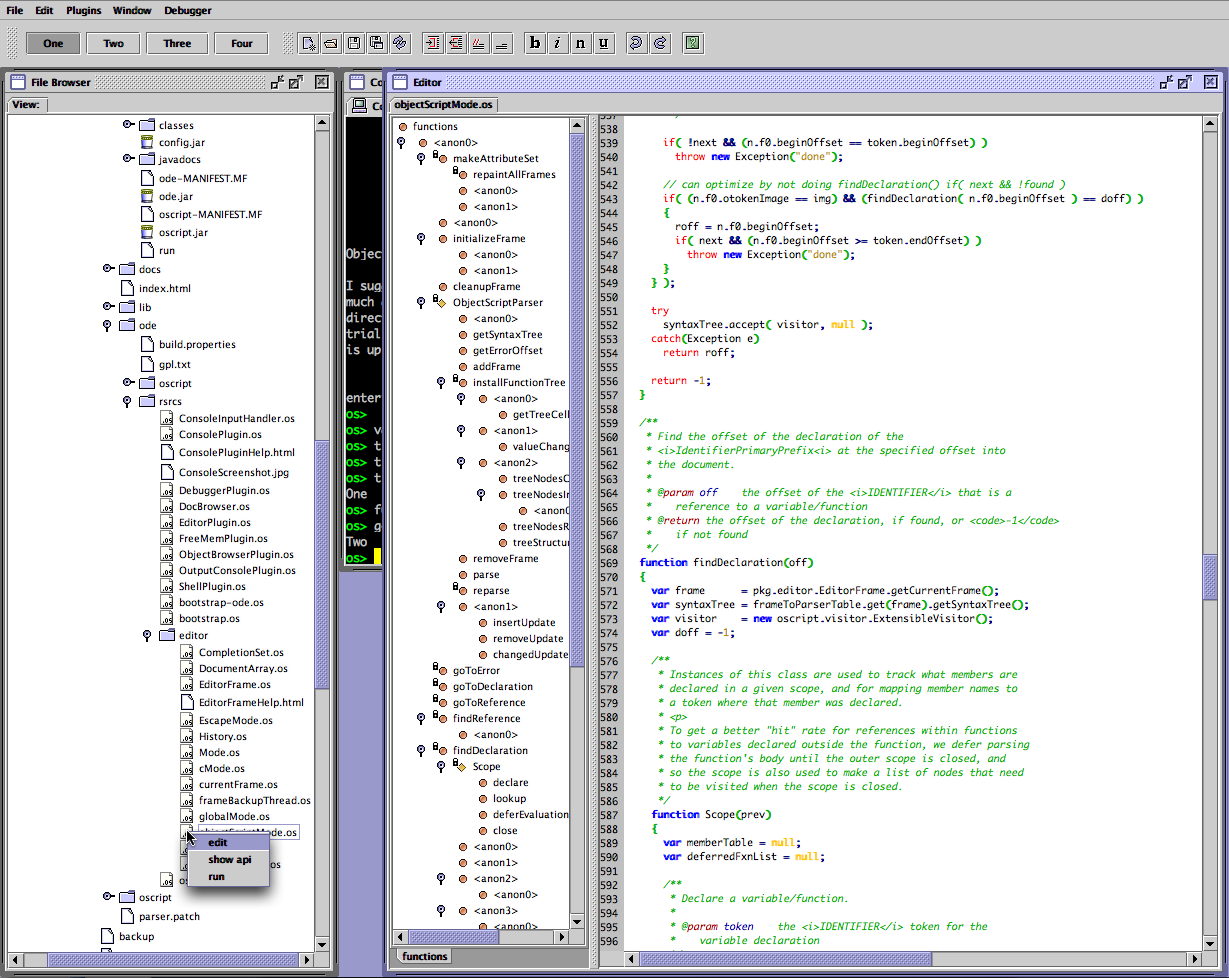Click the save (floppy disk) toolbar icon
Viewport: 1229px width, 978px height.
(x=354, y=43)
